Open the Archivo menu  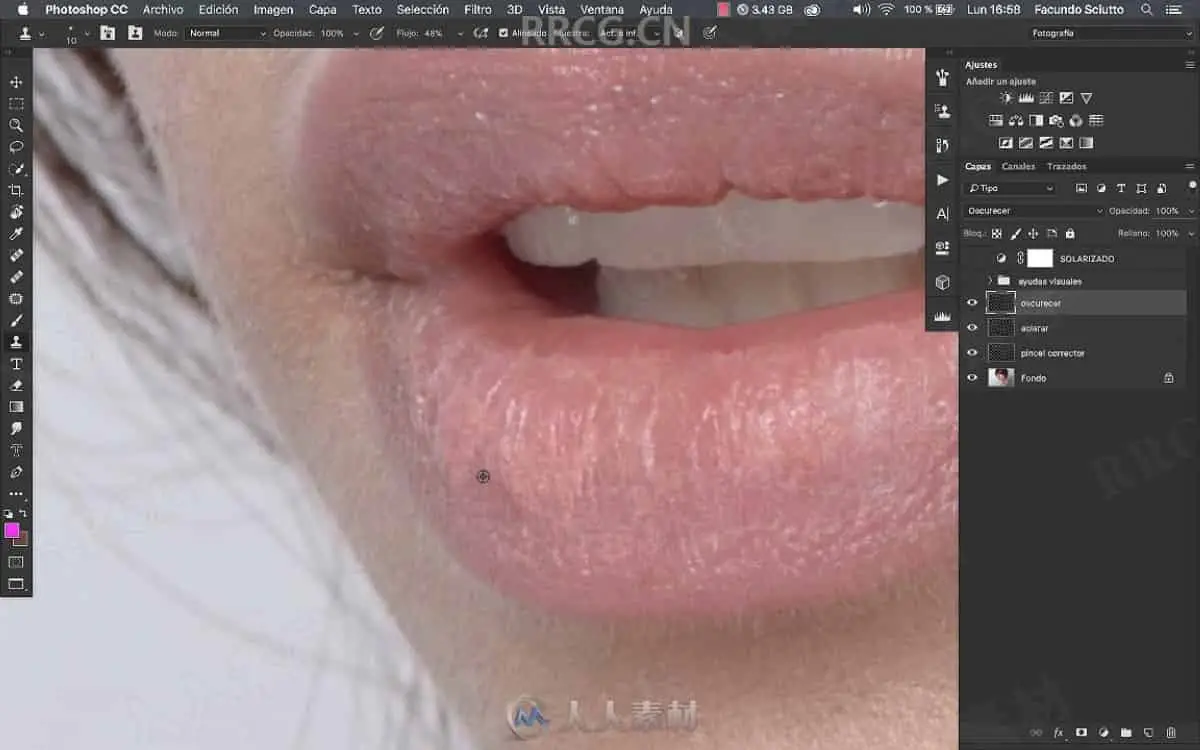[x=163, y=9]
